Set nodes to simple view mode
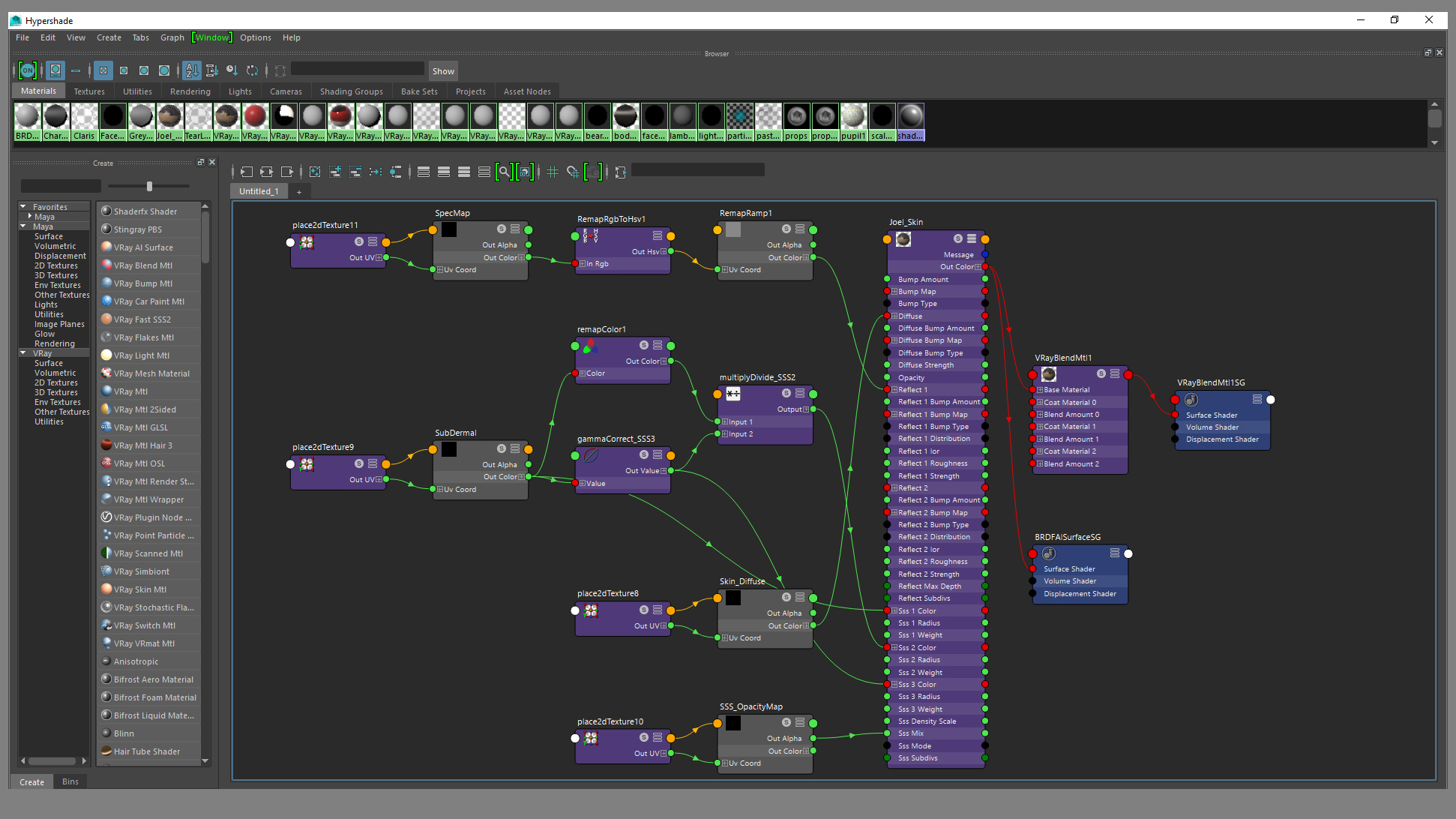The height and width of the screenshot is (819, 1456). coord(424,172)
